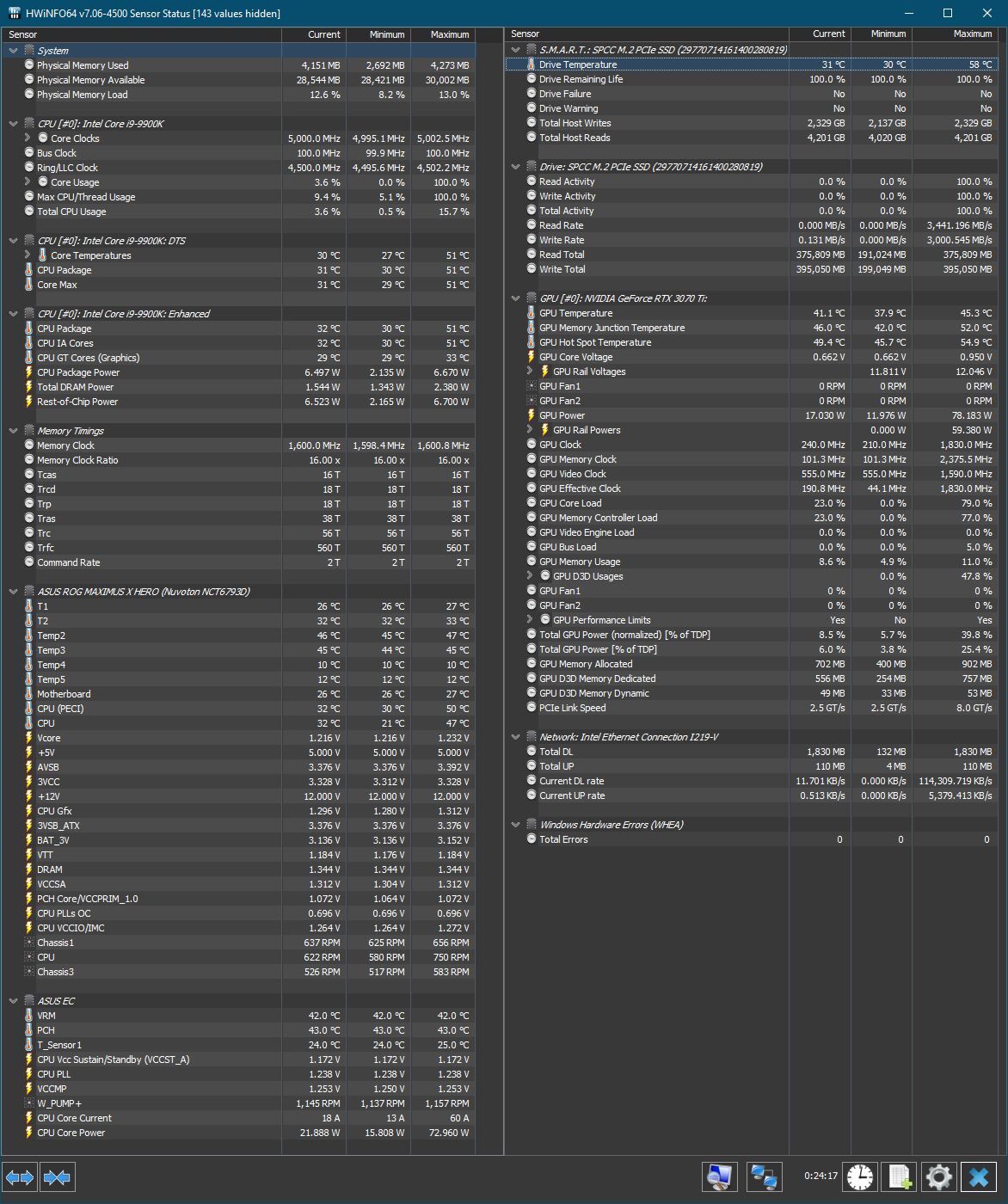Select the Total Host Writes row
The width and height of the screenshot is (1008, 1204).
pos(752,123)
